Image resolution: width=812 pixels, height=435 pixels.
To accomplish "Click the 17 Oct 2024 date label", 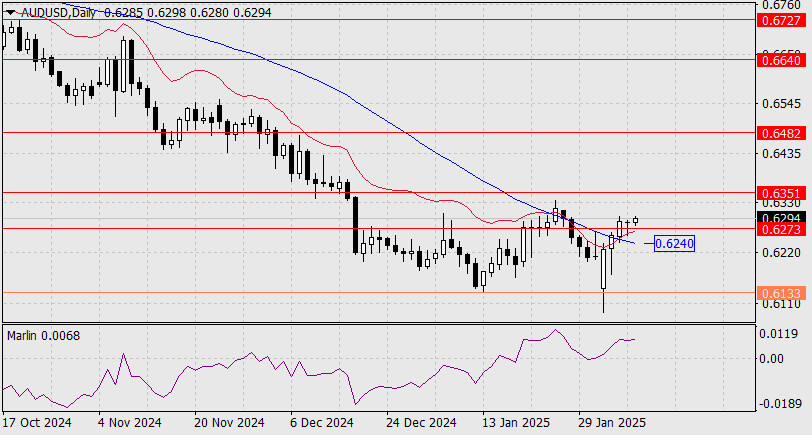I will coord(37,423).
